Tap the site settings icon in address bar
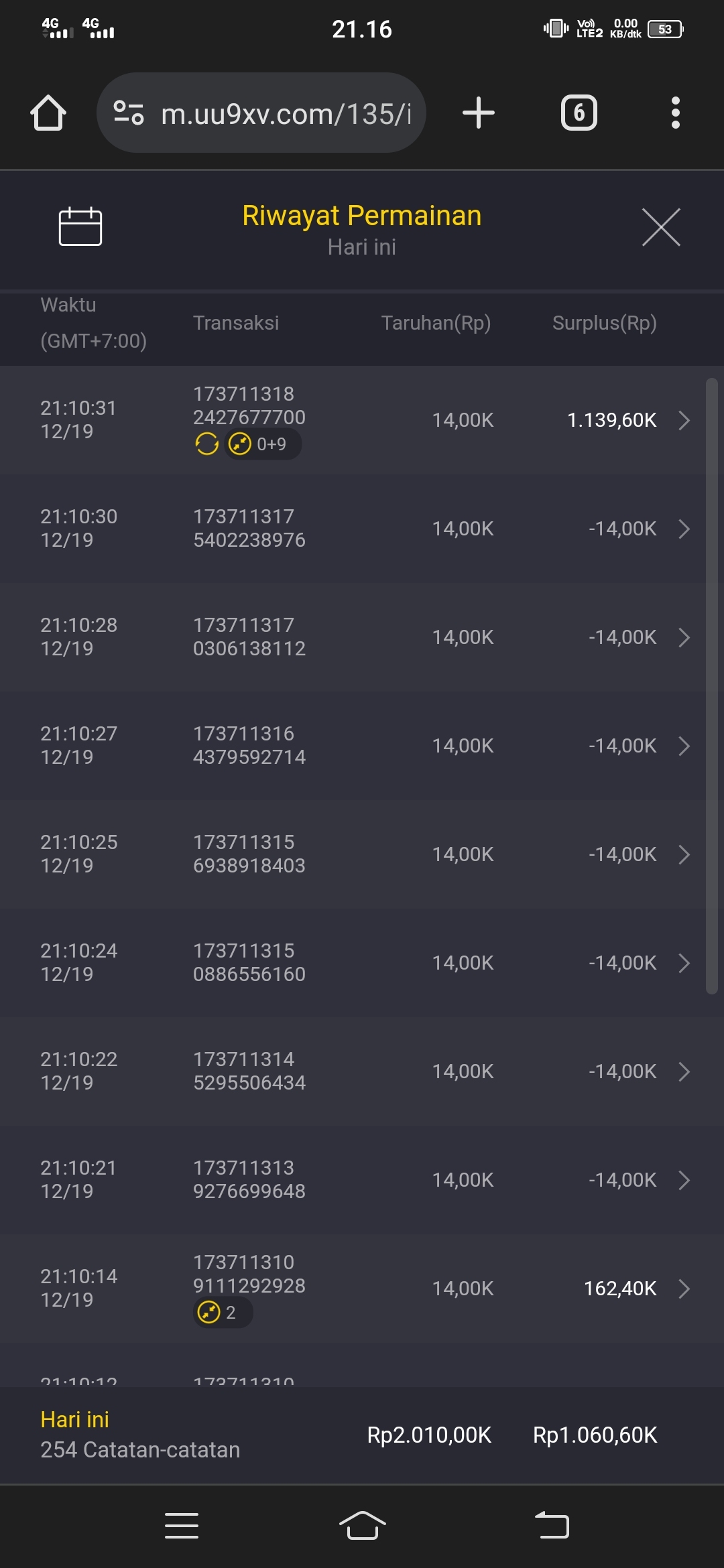 point(129,113)
